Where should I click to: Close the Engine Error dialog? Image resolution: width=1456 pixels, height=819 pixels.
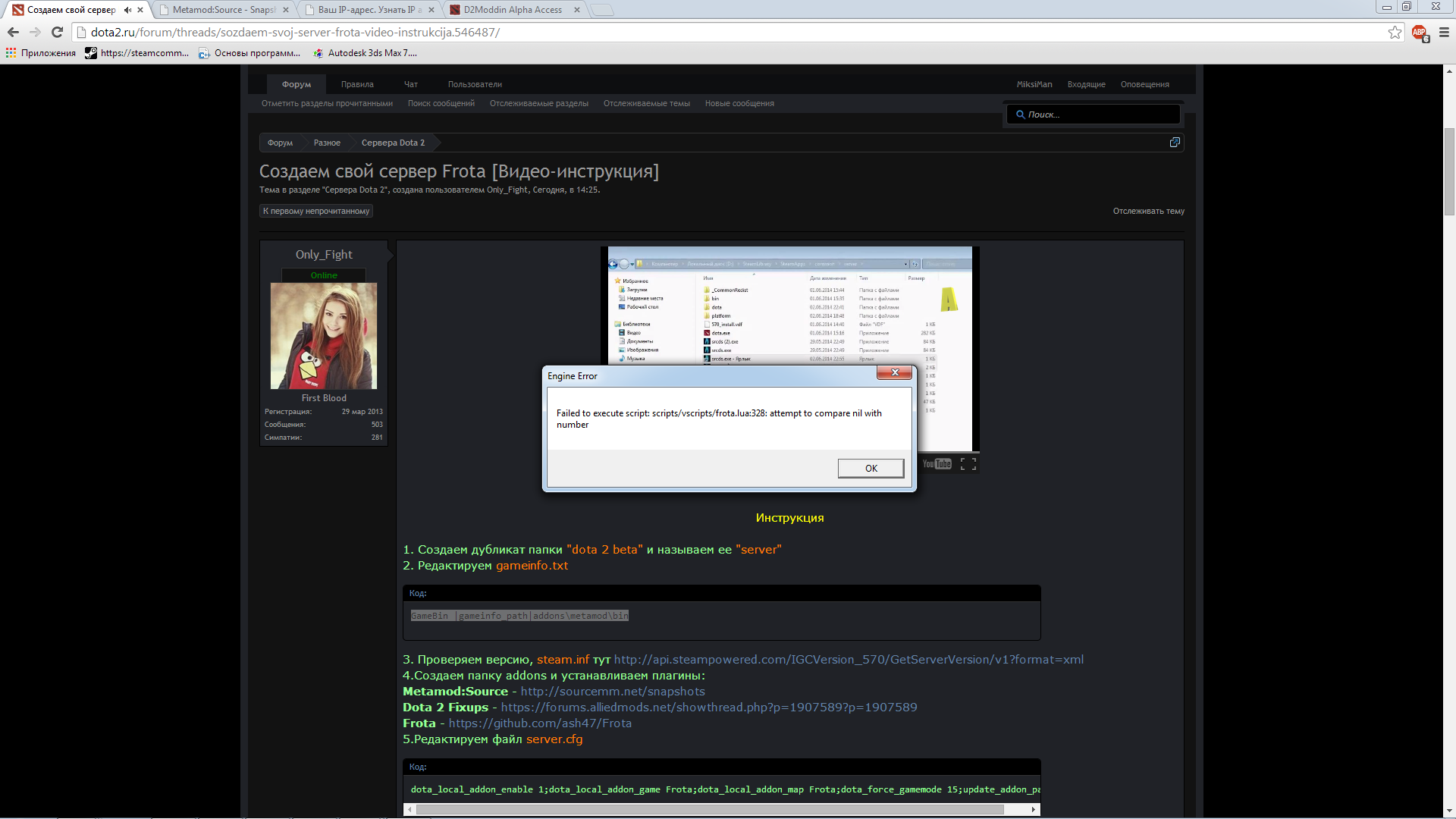tap(894, 372)
